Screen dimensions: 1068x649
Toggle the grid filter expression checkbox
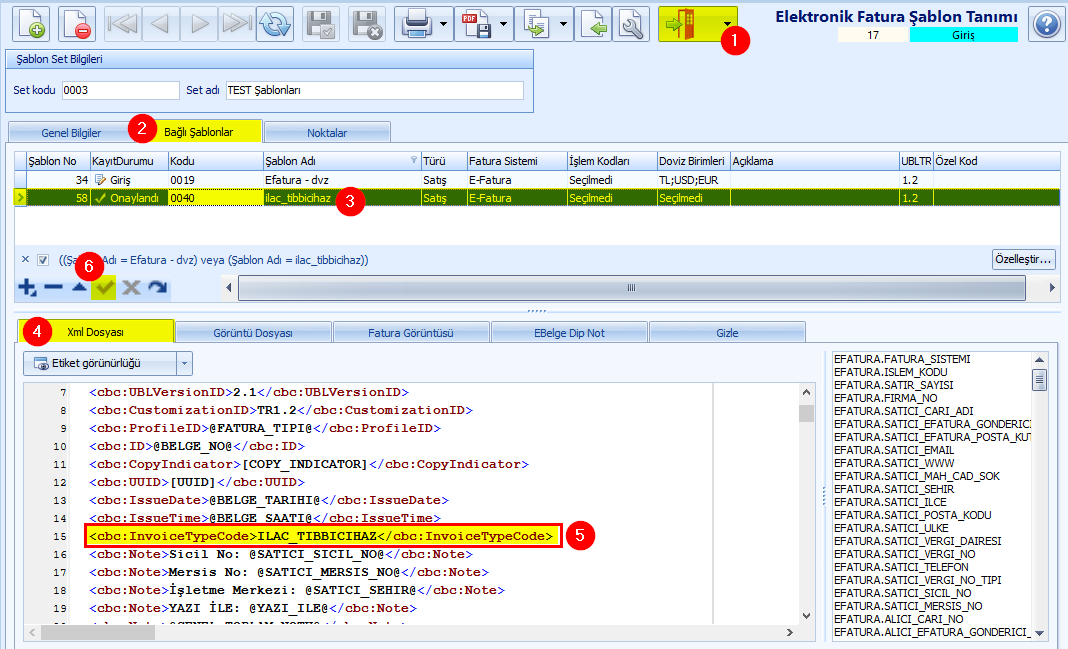[x=43, y=259]
